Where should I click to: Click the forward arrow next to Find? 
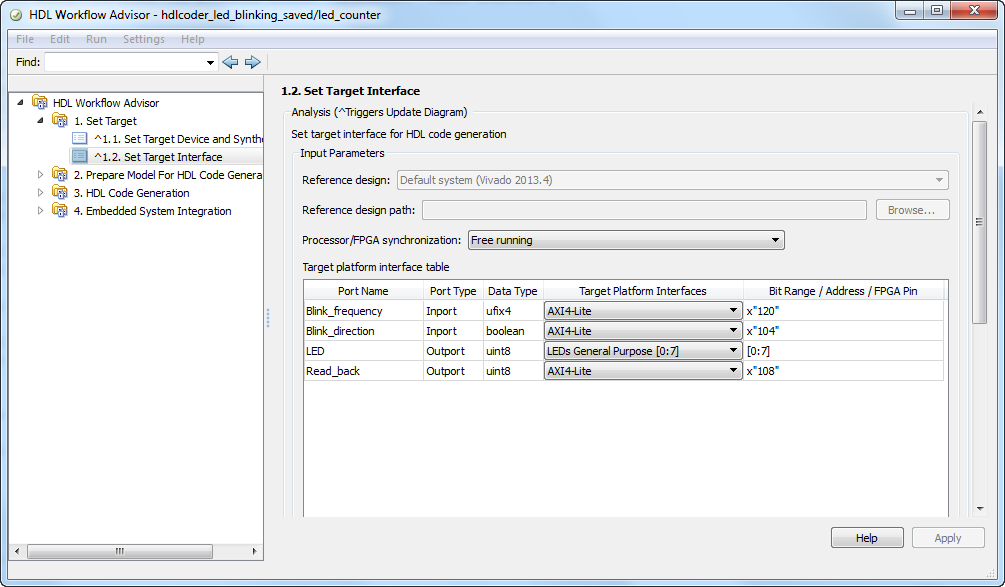(252, 62)
